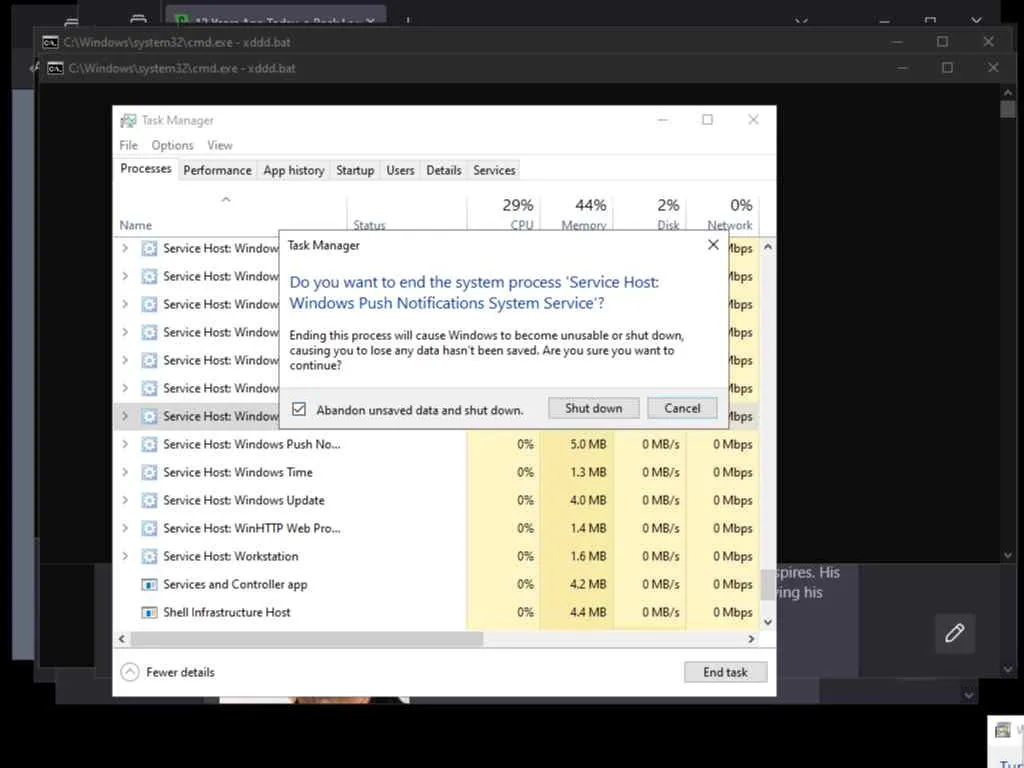
Task: Click 4.2 MB memory of Services and Controller
Action: pyautogui.click(x=588, y=584)
